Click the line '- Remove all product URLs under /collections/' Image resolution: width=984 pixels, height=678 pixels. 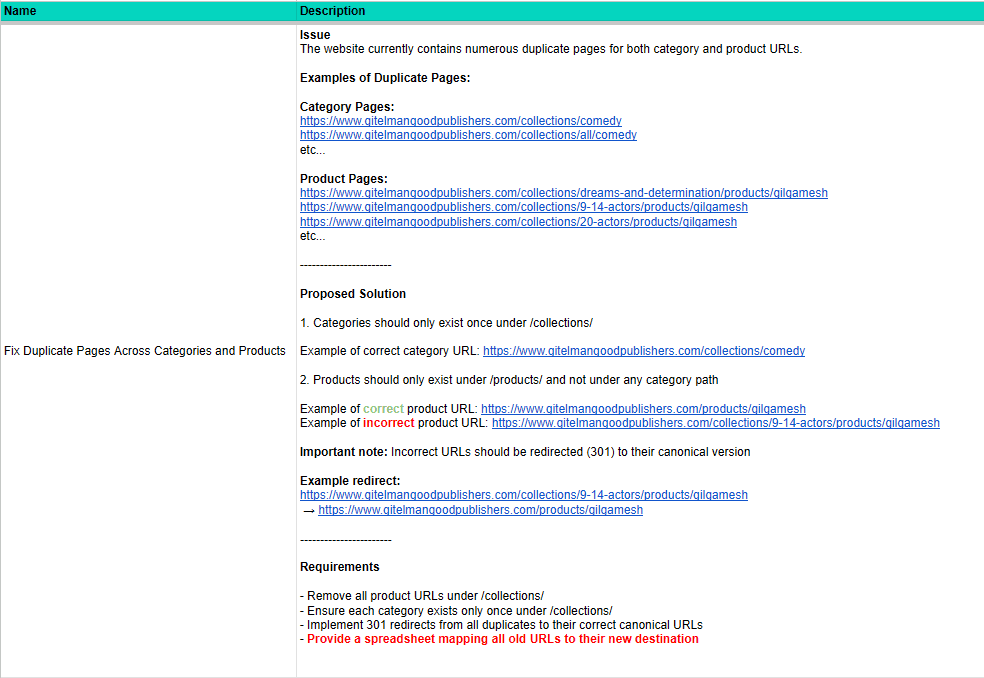coord(422,596)
